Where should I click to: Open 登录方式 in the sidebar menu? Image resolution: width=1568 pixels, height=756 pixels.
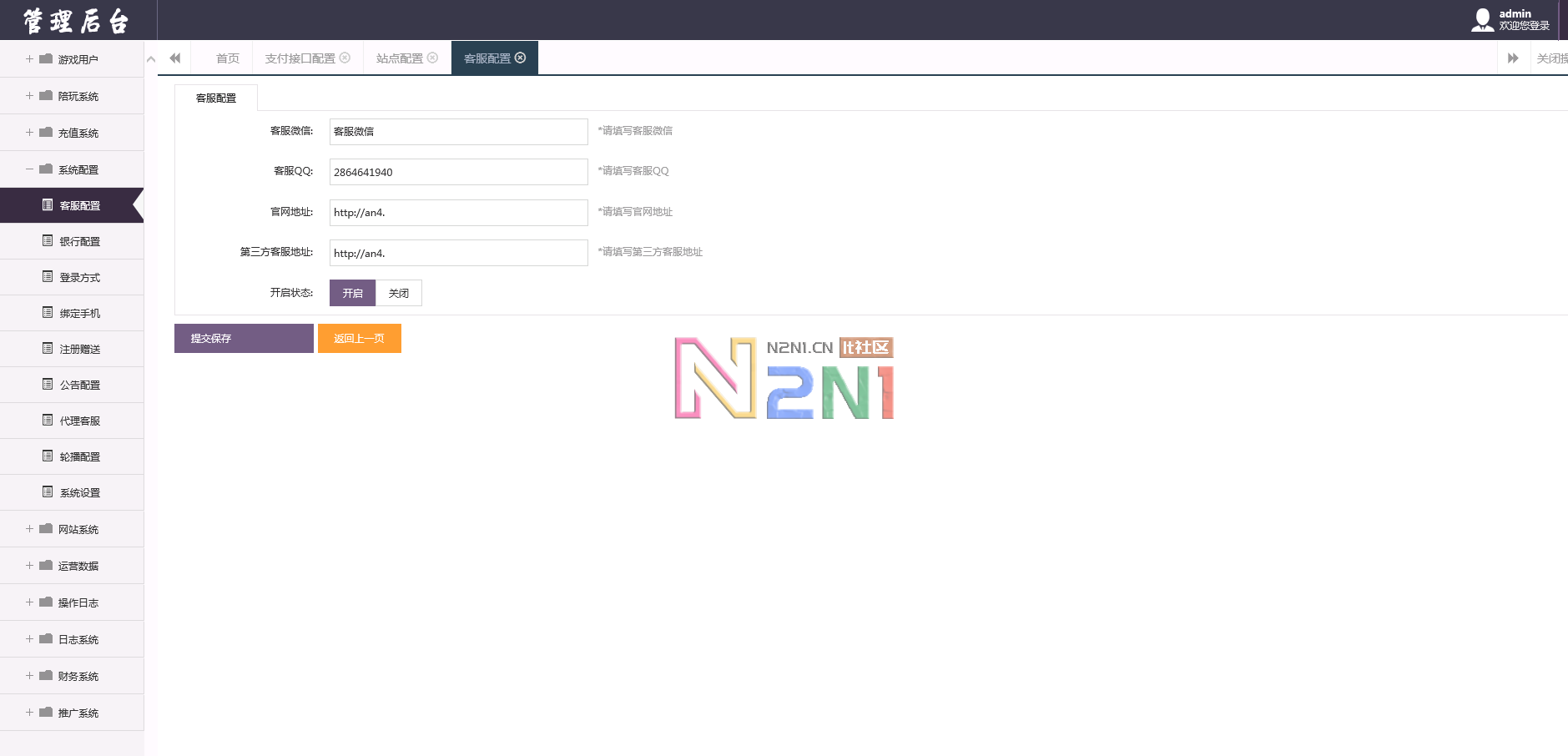coord(79,278)
